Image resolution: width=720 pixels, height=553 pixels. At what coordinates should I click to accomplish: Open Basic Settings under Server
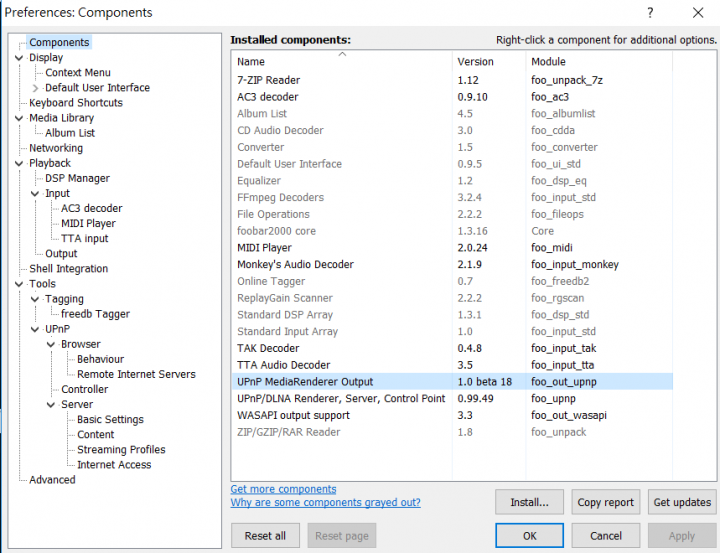[x=110, y=420]
